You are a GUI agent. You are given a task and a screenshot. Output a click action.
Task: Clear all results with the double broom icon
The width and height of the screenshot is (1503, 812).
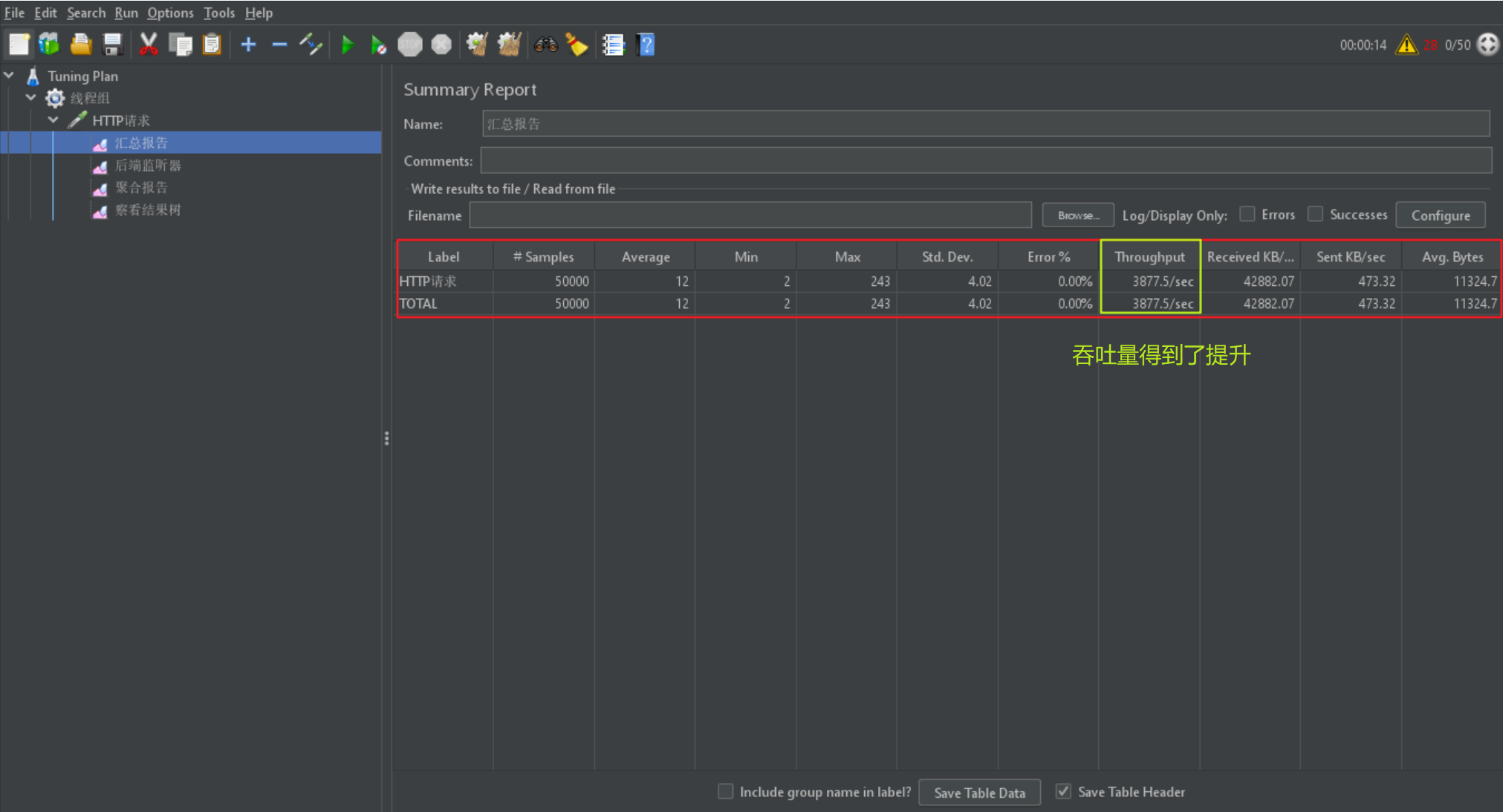click(x=509, y=45)
